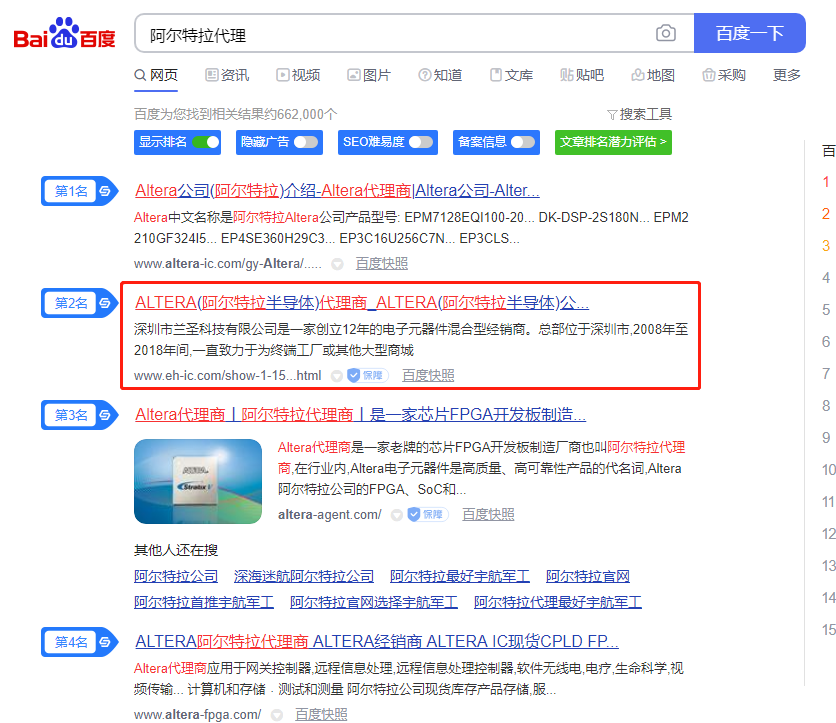Search related term 阿尔特拉官网
The height and width of the screenshot is (723, 836).
pyautogui.click(x=588, y=576)
